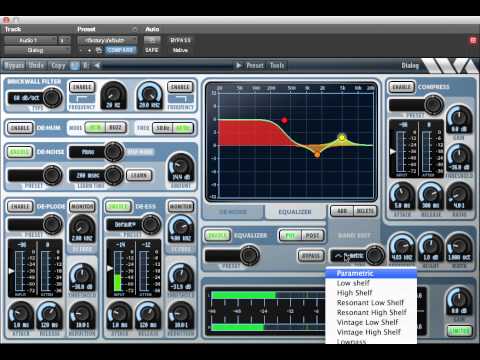Image resolution: width=480 pixels, height=360 pixels.
Task: Enable the brickwall lowpass filter
Action: point(180,87)
